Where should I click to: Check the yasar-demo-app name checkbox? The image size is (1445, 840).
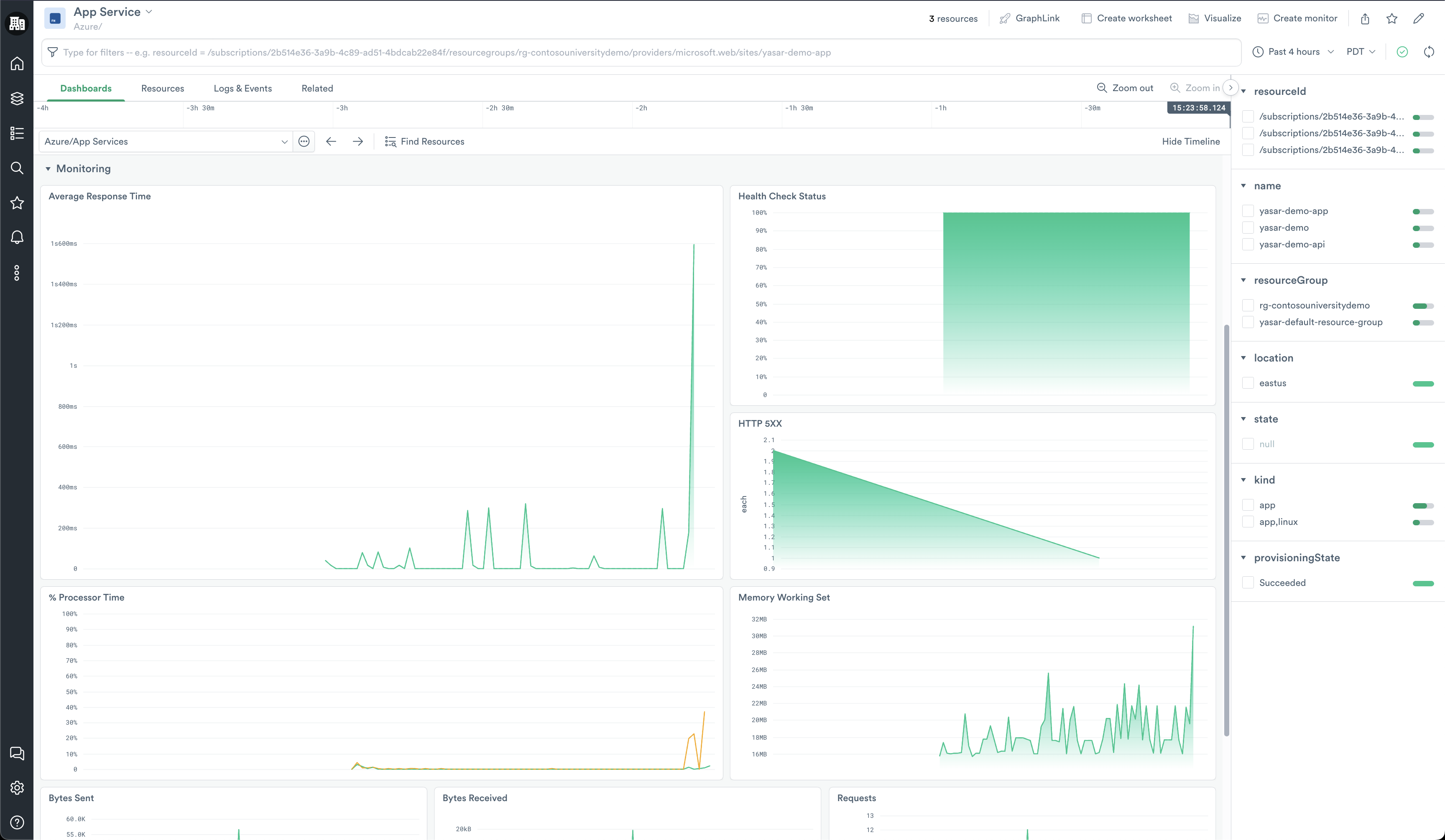(x=1248, y=211)
